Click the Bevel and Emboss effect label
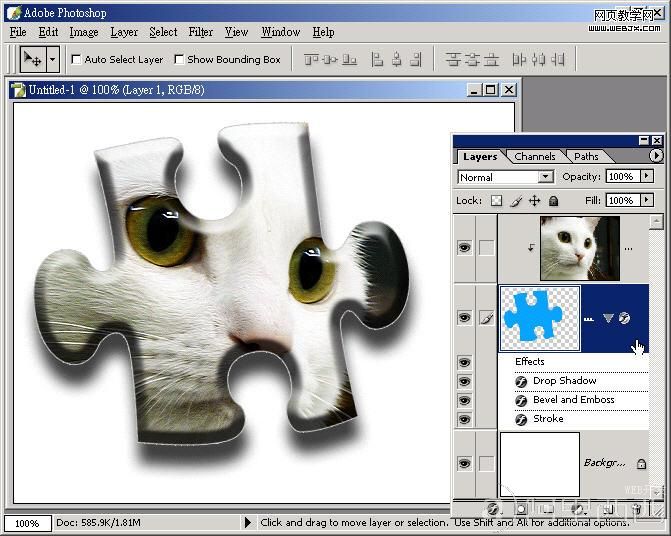The height and width of the screenshot is (536, 671). (573, 400)
